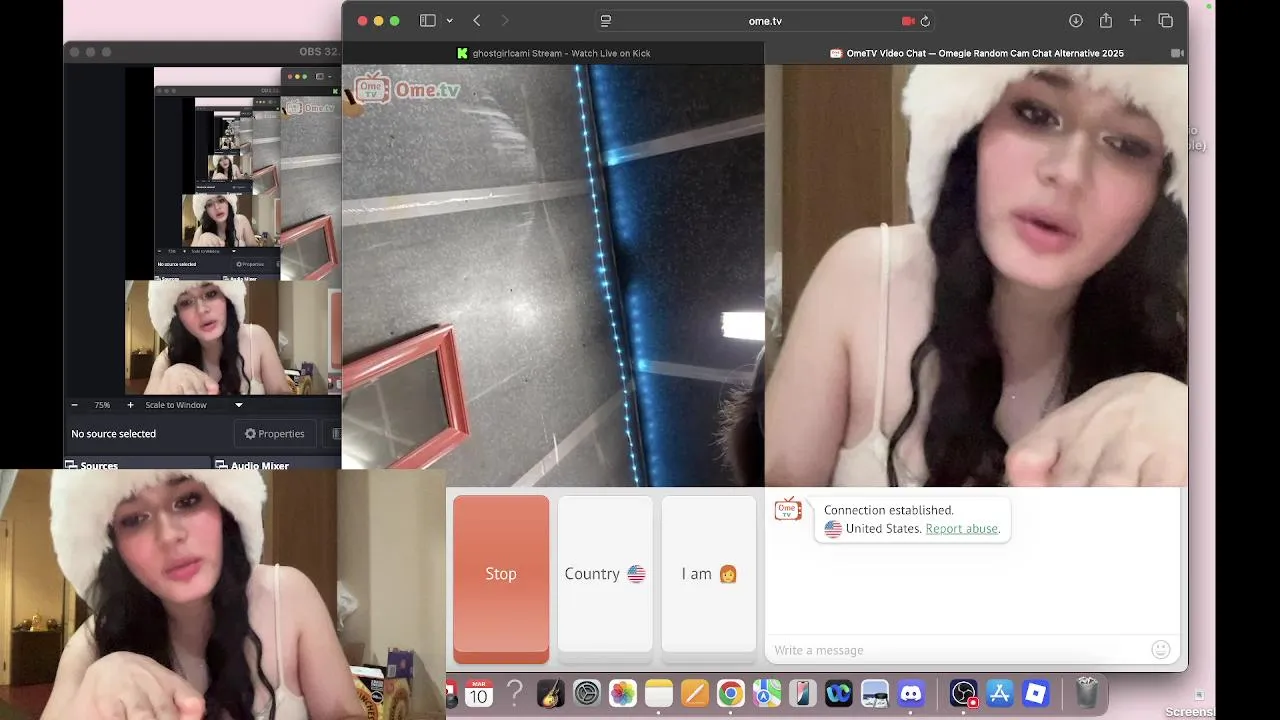Image resolution: width=1280 pixels, height=720 pixels.
Task: Open System Settings from the dock
Action: pyautogui.click(x=587, y=692)
